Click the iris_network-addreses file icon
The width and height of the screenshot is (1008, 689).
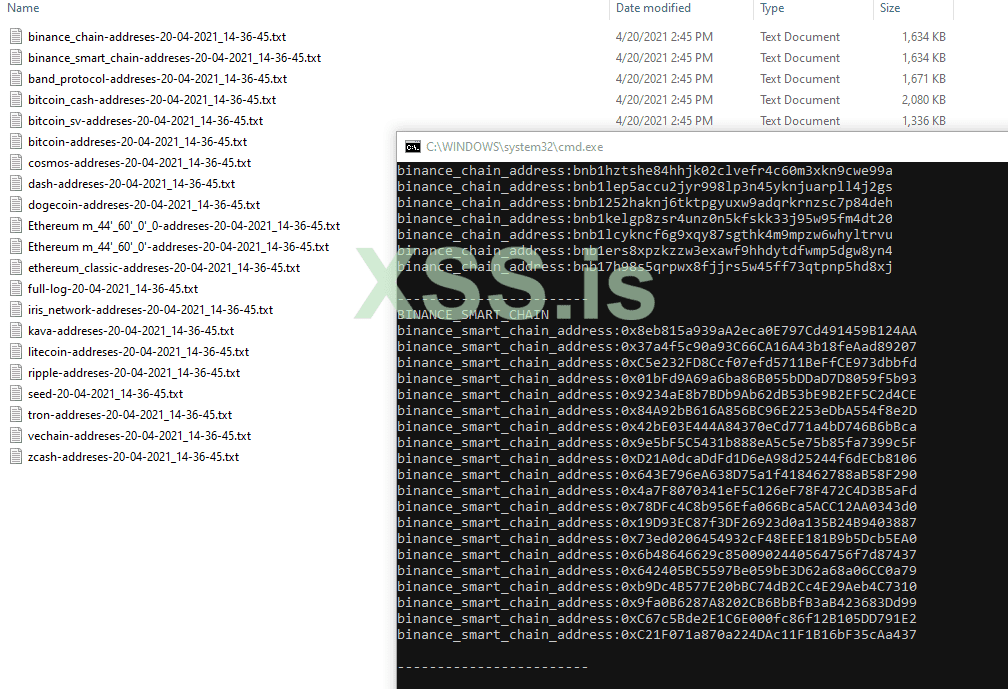[16, 310]
